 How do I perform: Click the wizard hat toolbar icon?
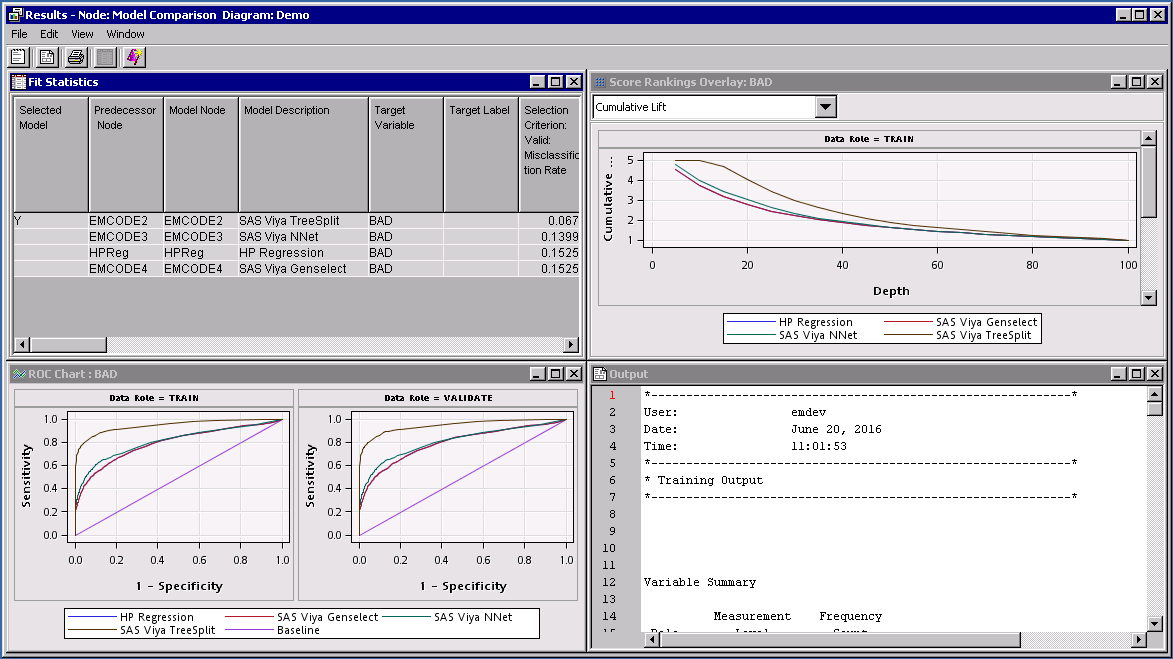pos(135,57)
